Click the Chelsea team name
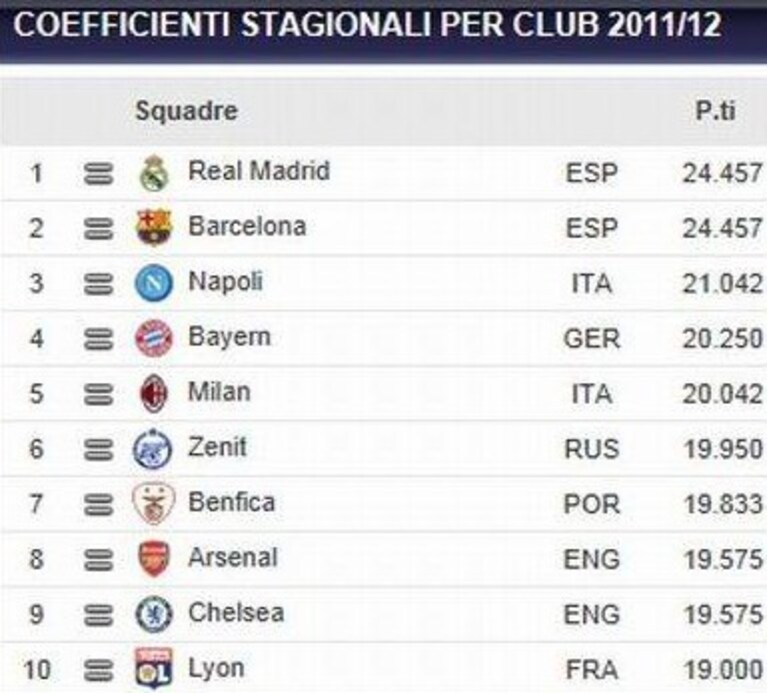This screenshot has height=693, width=767. (236, 613)
